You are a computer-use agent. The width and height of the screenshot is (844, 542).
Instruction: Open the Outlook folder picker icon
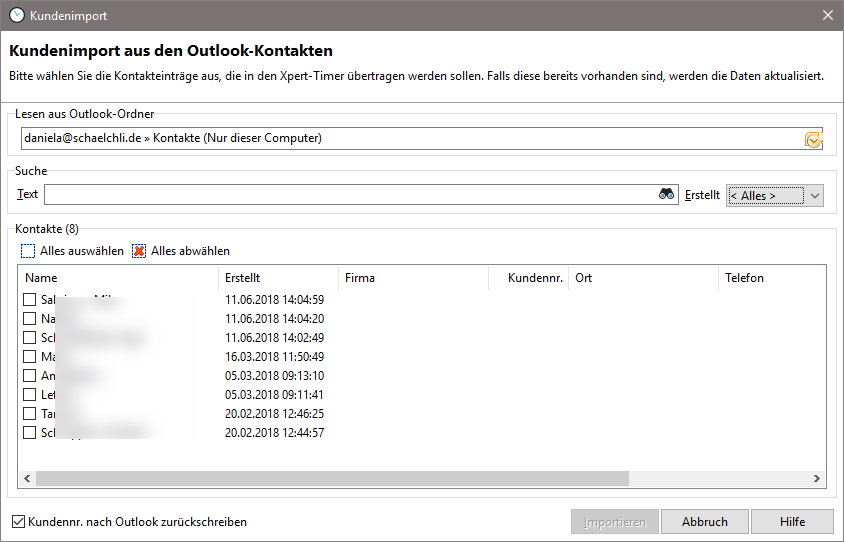(x=813, y=140)
